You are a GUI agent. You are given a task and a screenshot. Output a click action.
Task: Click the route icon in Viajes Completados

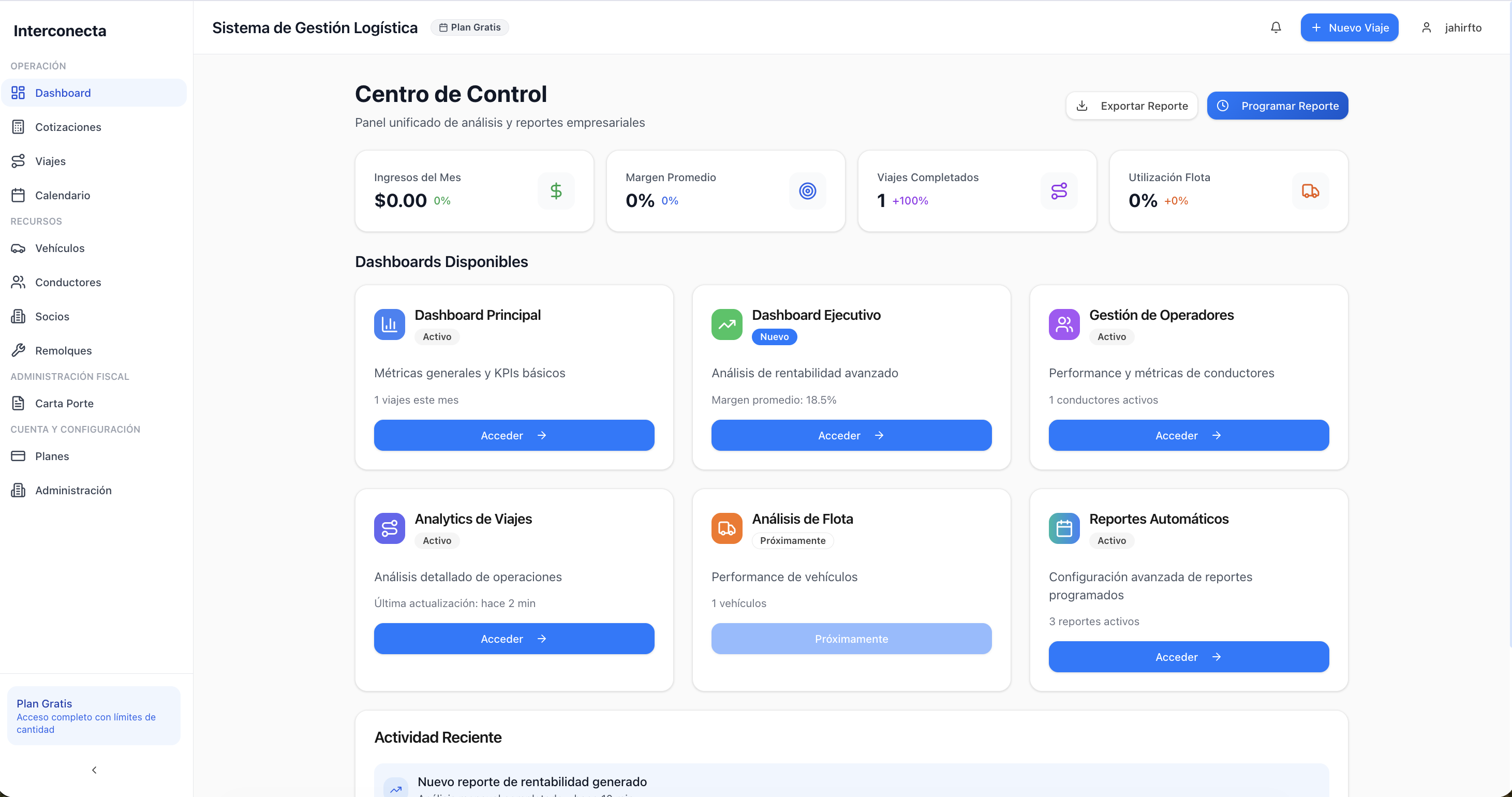pos(1059,191)
